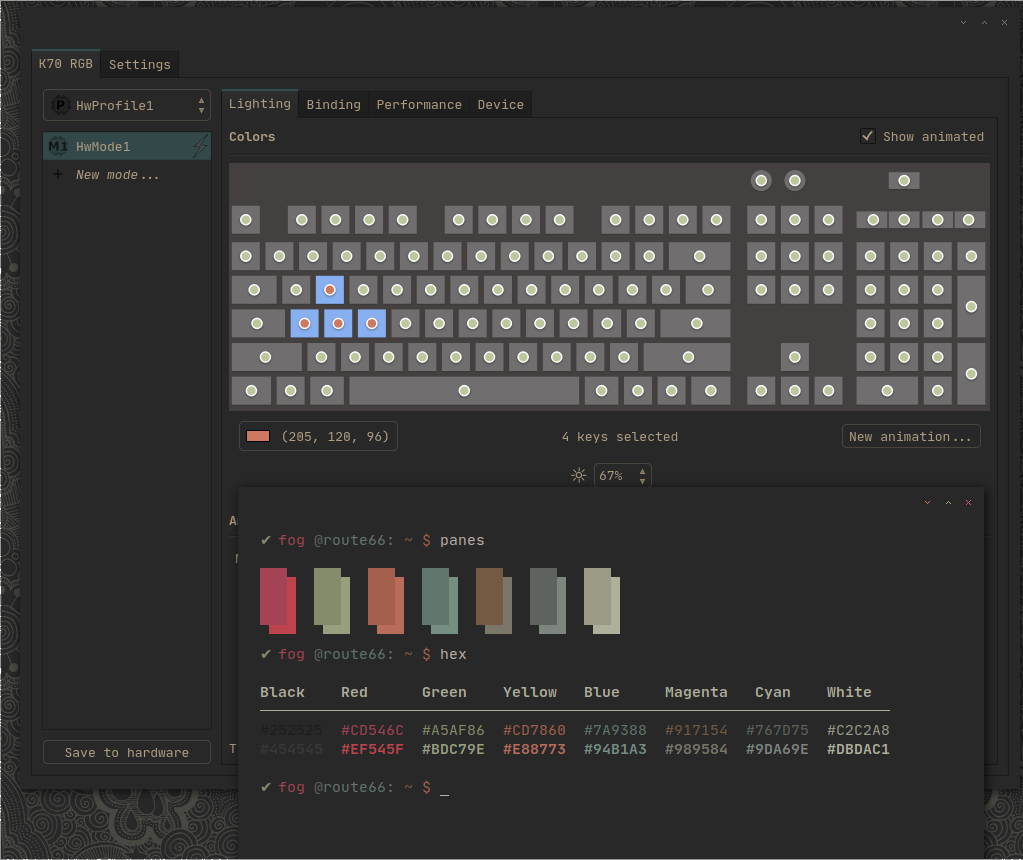
Task: Click hex value #DBDAC1 in terminal
Action: coord(858,749)
